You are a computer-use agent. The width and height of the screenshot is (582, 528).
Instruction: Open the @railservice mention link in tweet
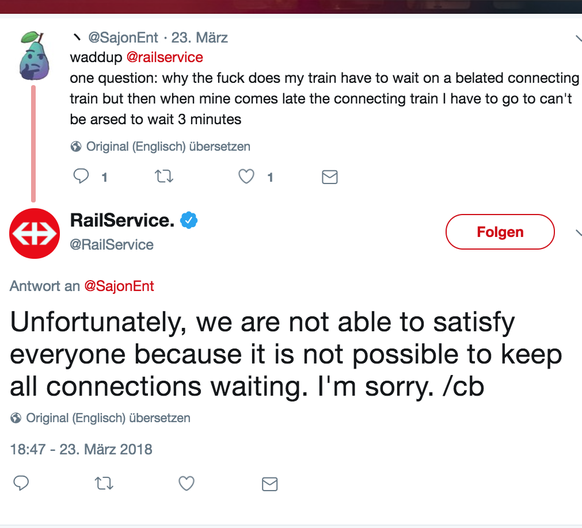click(165, 57)
